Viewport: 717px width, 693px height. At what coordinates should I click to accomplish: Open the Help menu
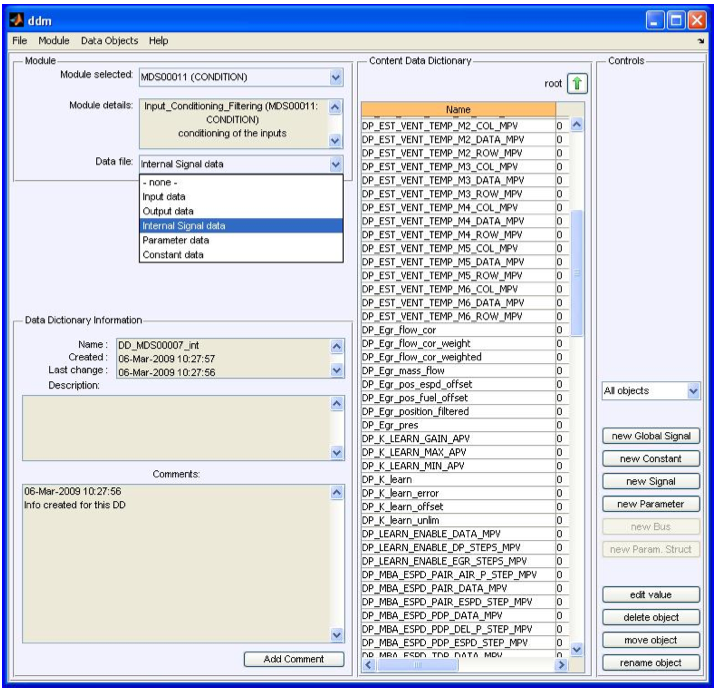[158, 41]
